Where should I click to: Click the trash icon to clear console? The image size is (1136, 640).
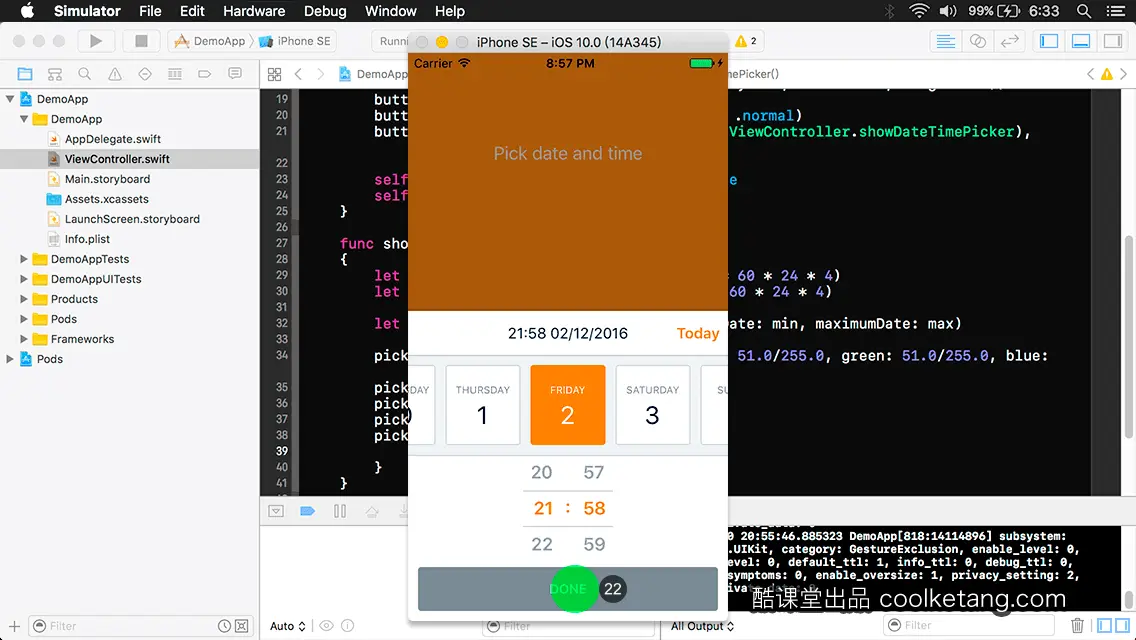[1077, 626]
